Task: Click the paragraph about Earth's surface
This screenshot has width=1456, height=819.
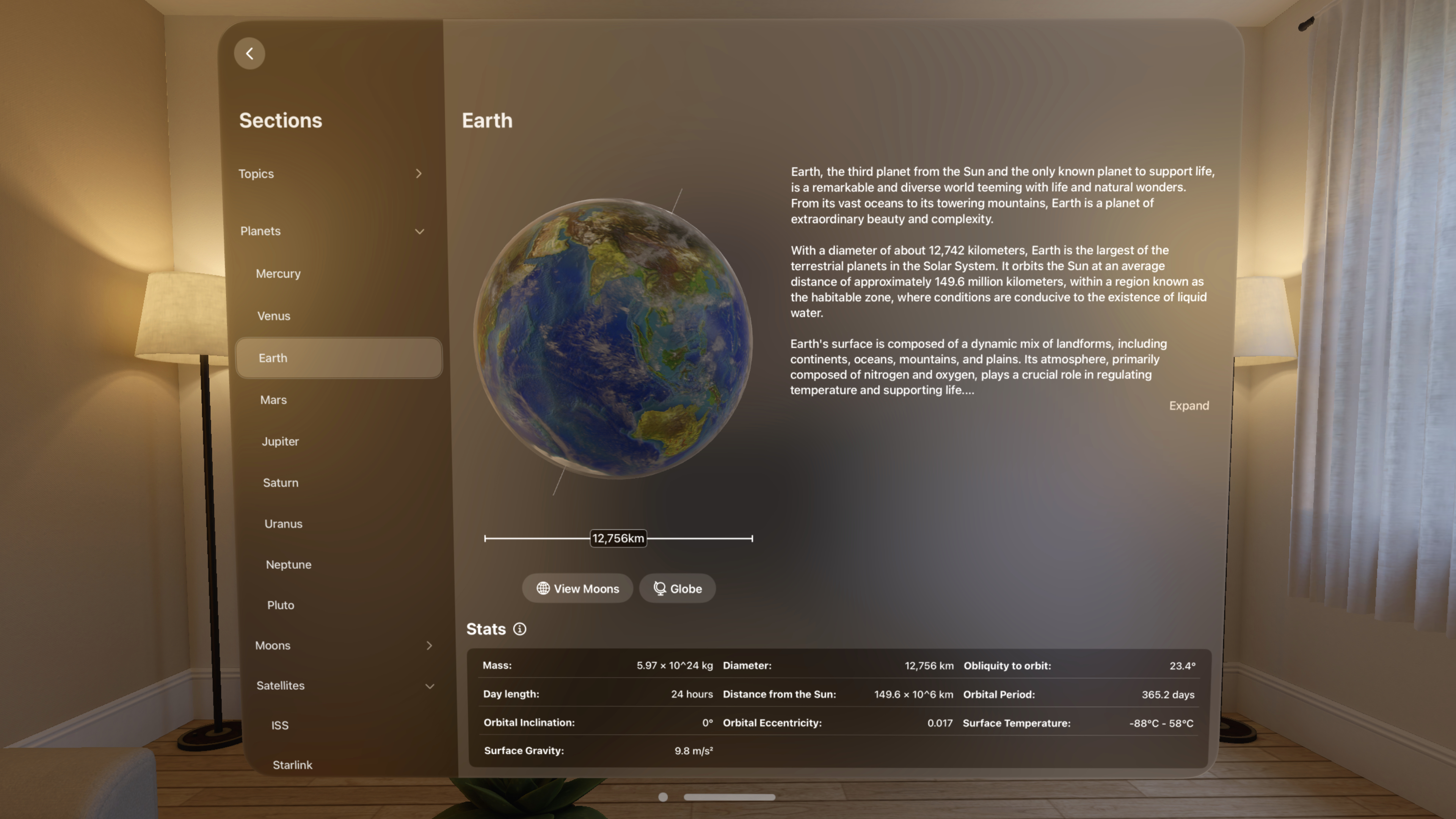Action: tap(978, 367)
